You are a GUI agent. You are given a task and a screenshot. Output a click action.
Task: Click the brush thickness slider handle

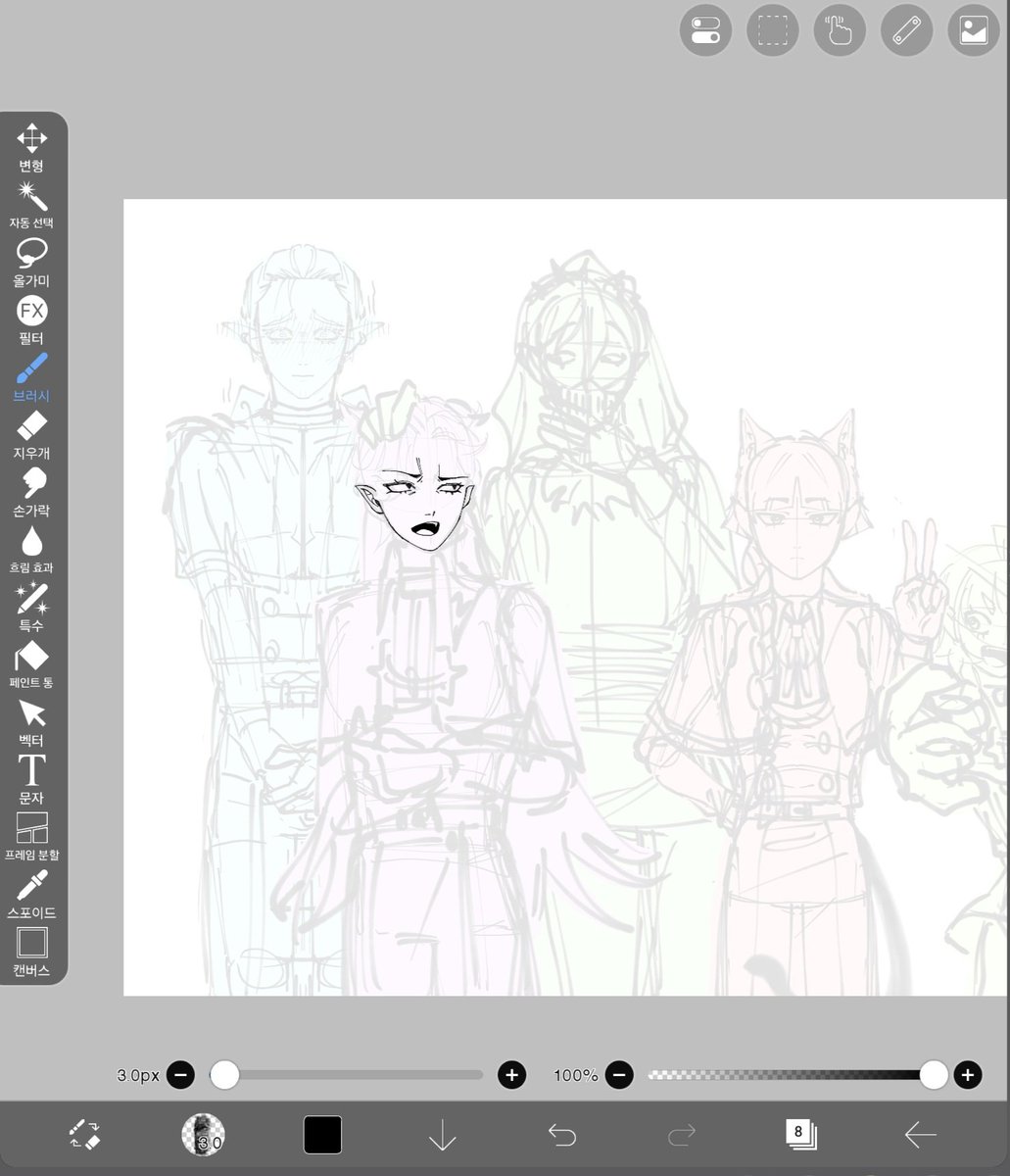[x=225, y=1075]
